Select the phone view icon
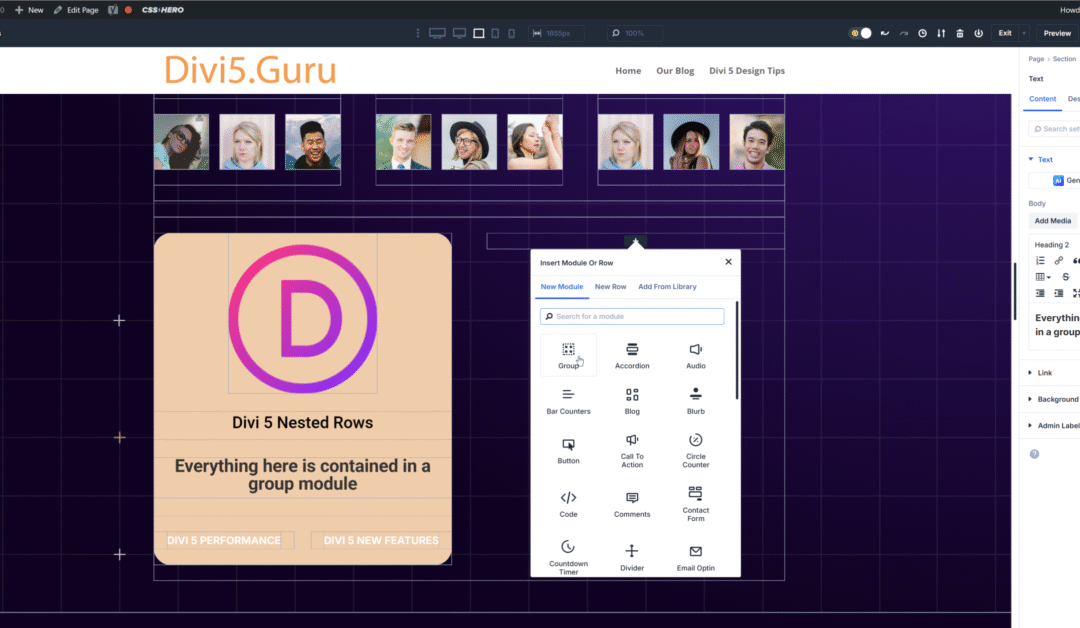The height and width of the screenshot is (628, 1080). tap(511, 33)
